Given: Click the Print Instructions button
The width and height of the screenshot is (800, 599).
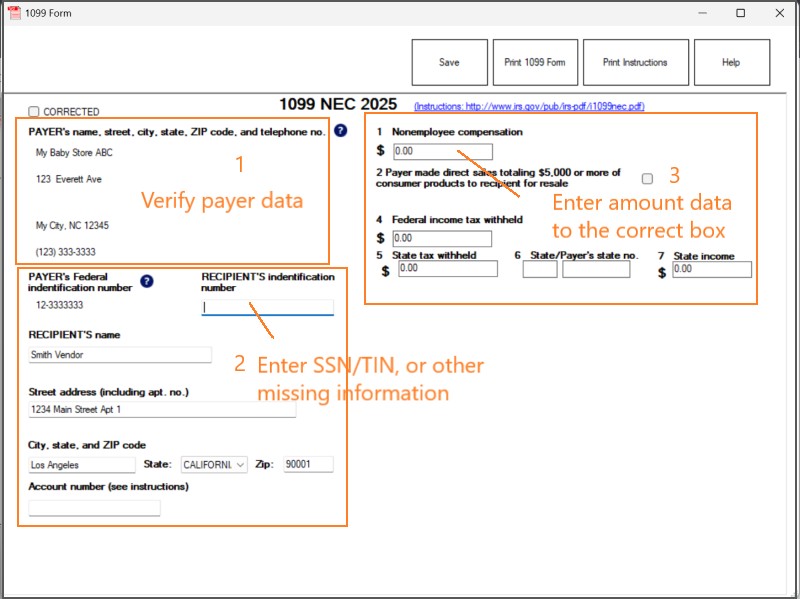Looking at the screenshot, I should [635, 62].
